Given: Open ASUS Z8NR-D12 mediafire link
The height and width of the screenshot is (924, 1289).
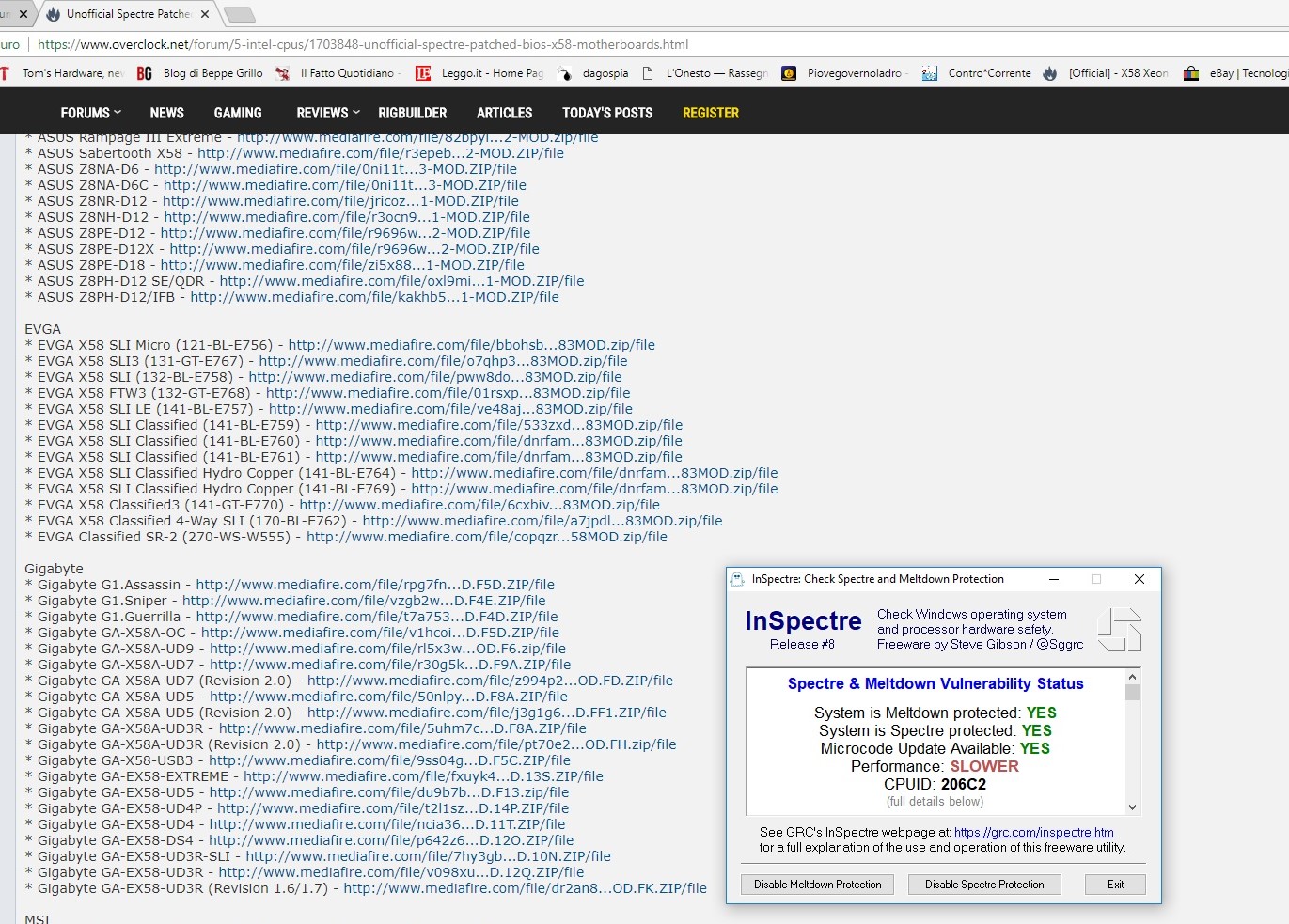Looking at the screenshot, I should [340, 201].
